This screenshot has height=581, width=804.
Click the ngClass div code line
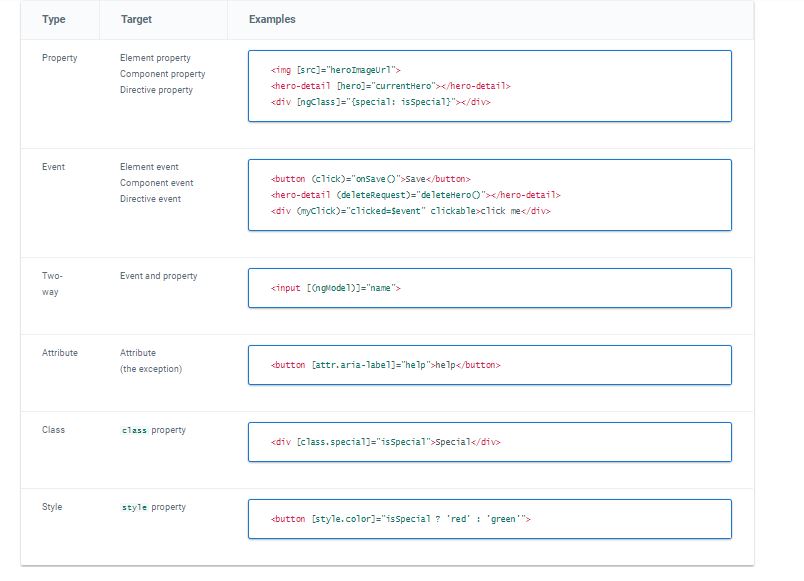tap(380, 102)
